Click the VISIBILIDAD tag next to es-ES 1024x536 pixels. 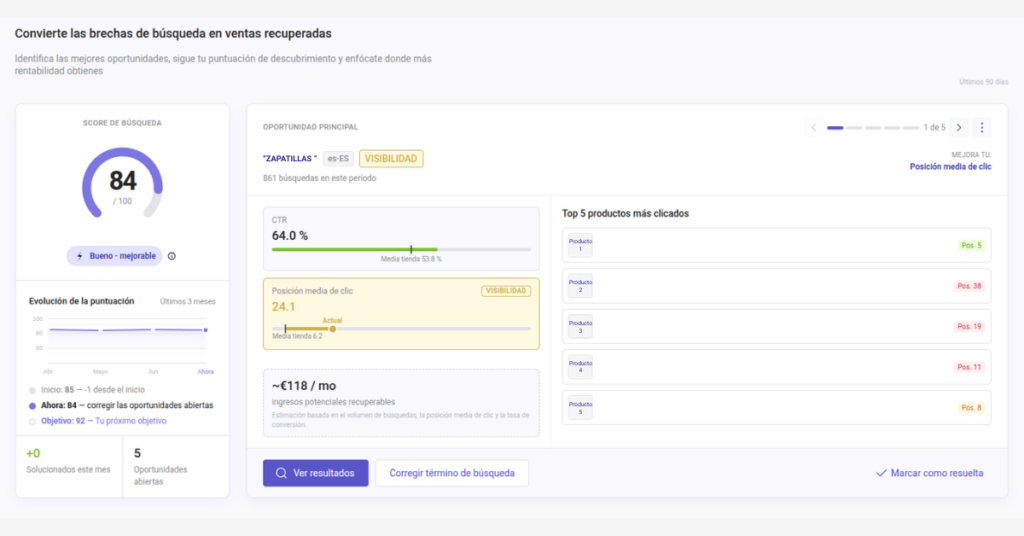tap(391, 159)
